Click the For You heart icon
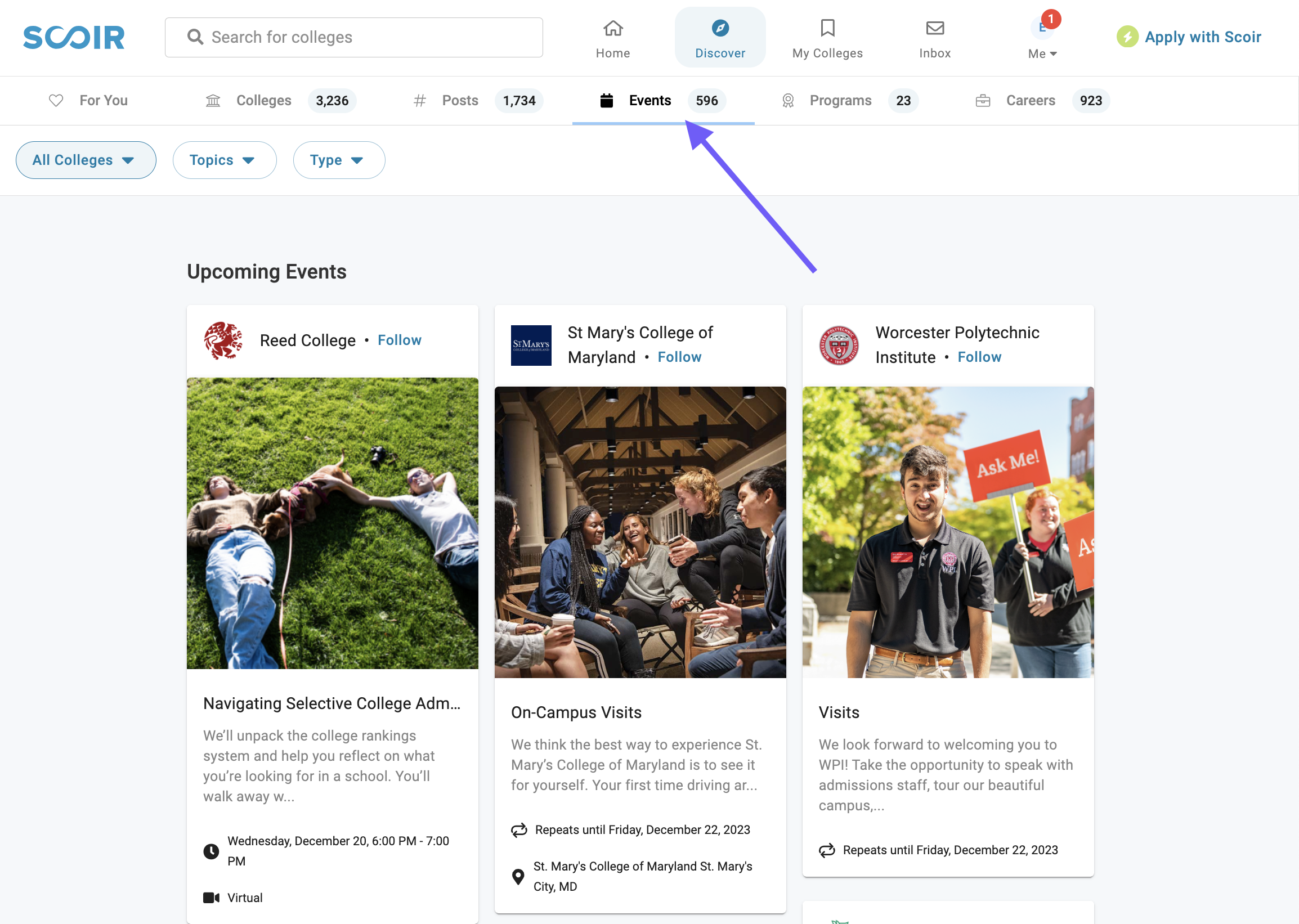Image resolution: width=1299 pixels, height=924 pixels. (x=56, y=101)
